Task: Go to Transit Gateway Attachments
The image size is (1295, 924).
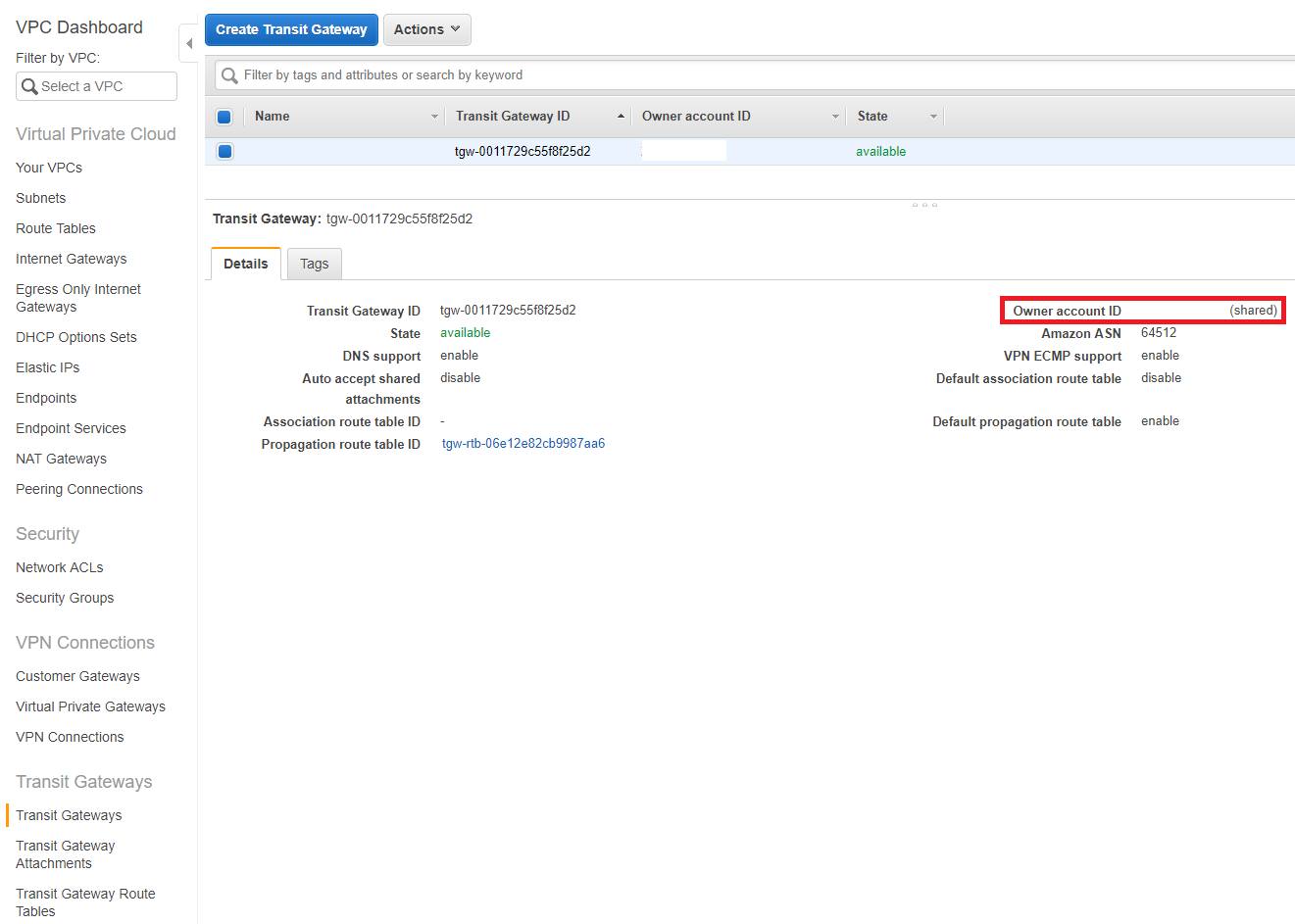Action: [65, 854]
